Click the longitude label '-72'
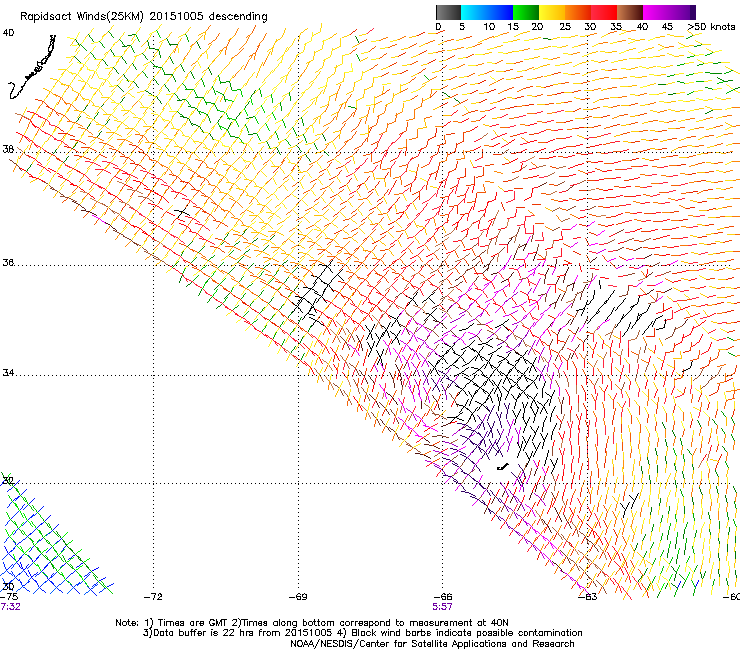The width and height of the screenshot is (740, 650). point(153,597)
